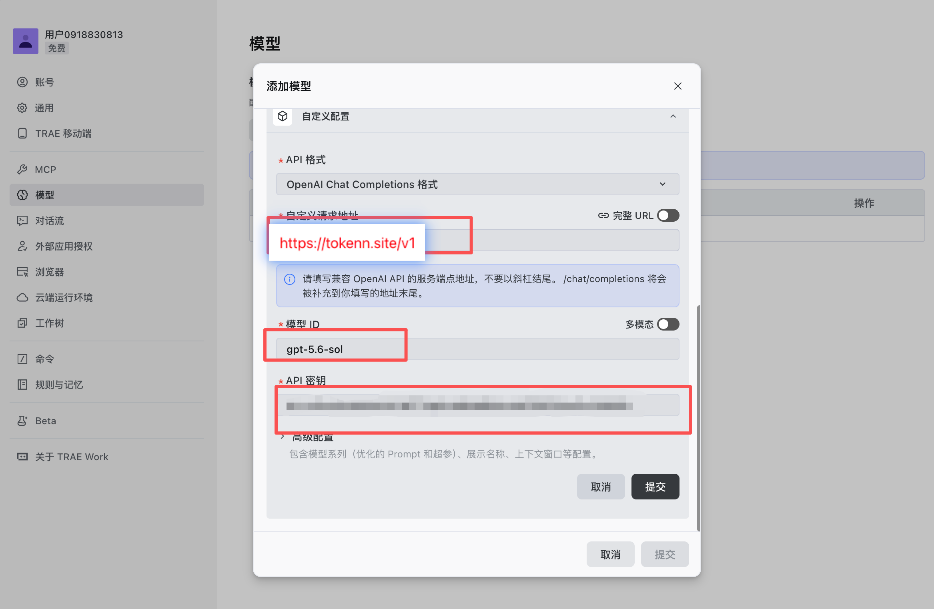Open the 命令 settings
Viewport: 934px width, 609px height.
click(107, 359)
